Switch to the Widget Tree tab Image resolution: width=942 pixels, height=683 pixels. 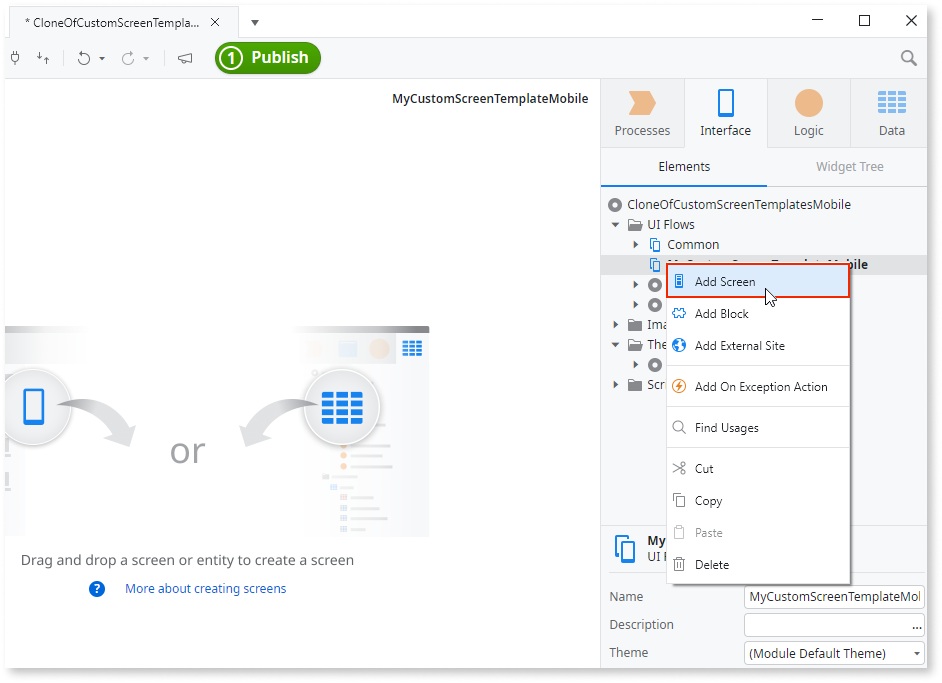[x=848, y=166]
